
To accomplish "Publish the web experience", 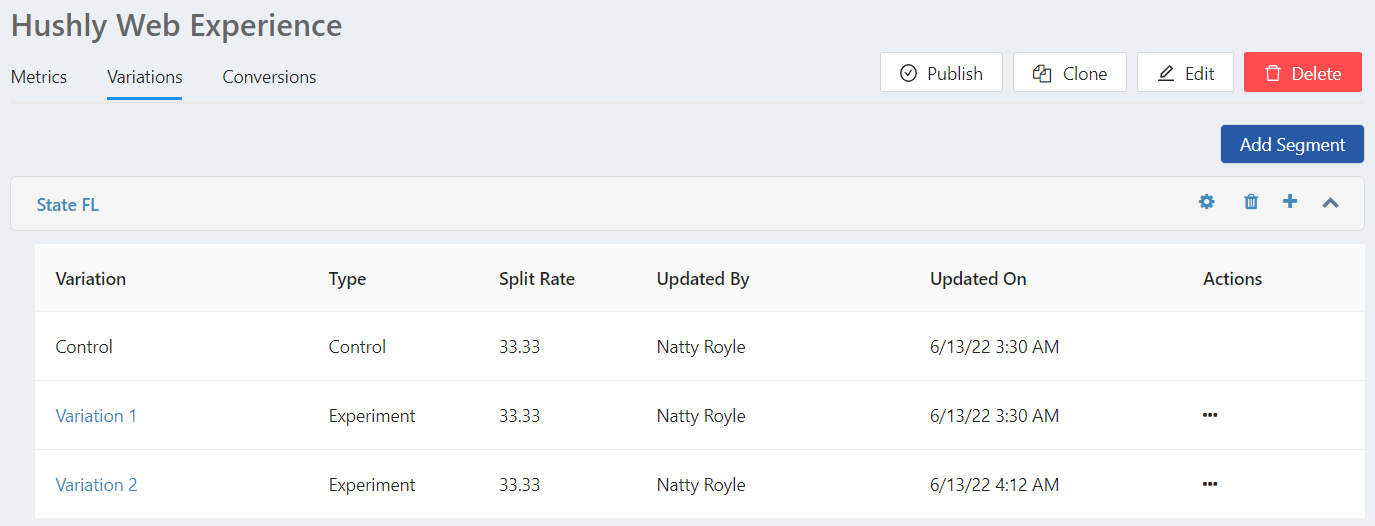I will click(x=941, y=73).
